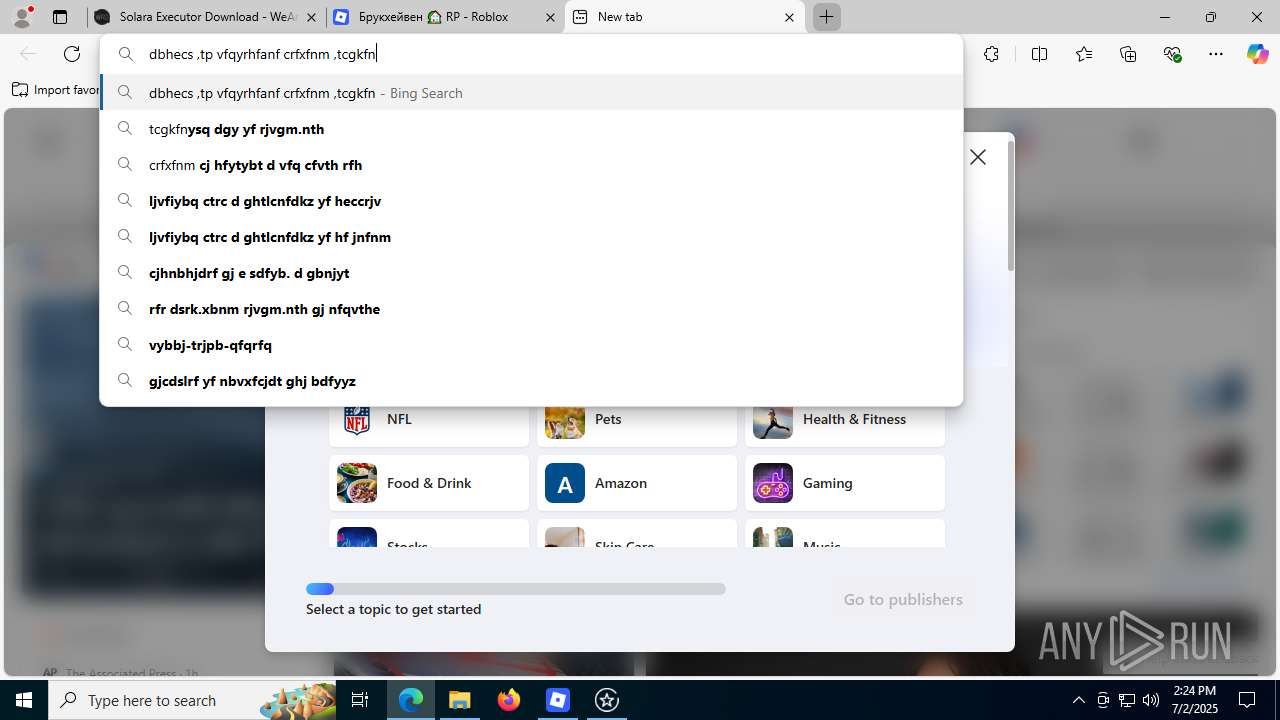Open Roblox taskbar icon
Viewport: 1280px width, 720px height.
[x=558, y=700]
